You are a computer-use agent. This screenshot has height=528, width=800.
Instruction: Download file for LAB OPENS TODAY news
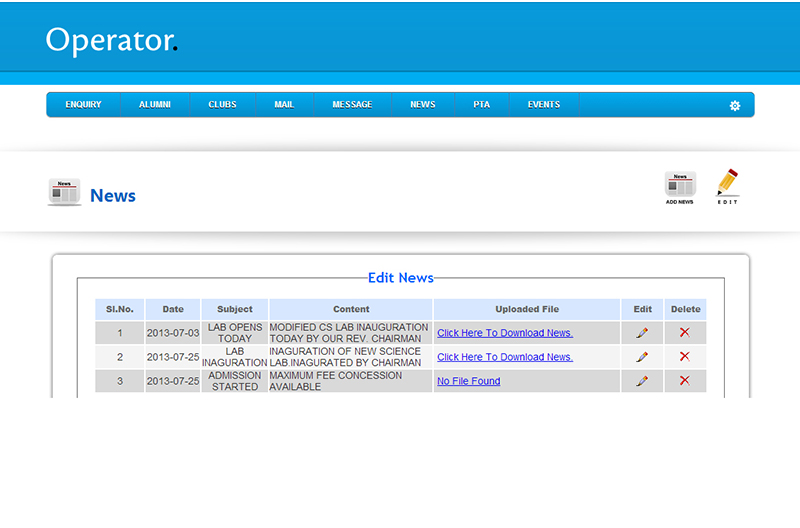coord(504,333)
